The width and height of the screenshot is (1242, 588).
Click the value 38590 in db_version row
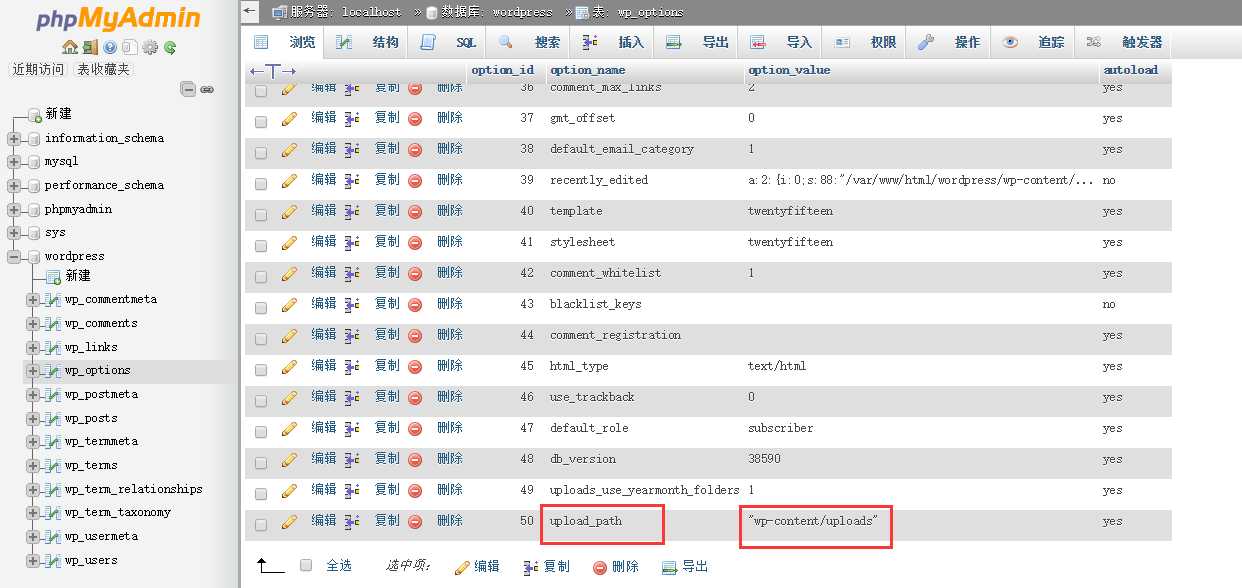pos(764,459)
